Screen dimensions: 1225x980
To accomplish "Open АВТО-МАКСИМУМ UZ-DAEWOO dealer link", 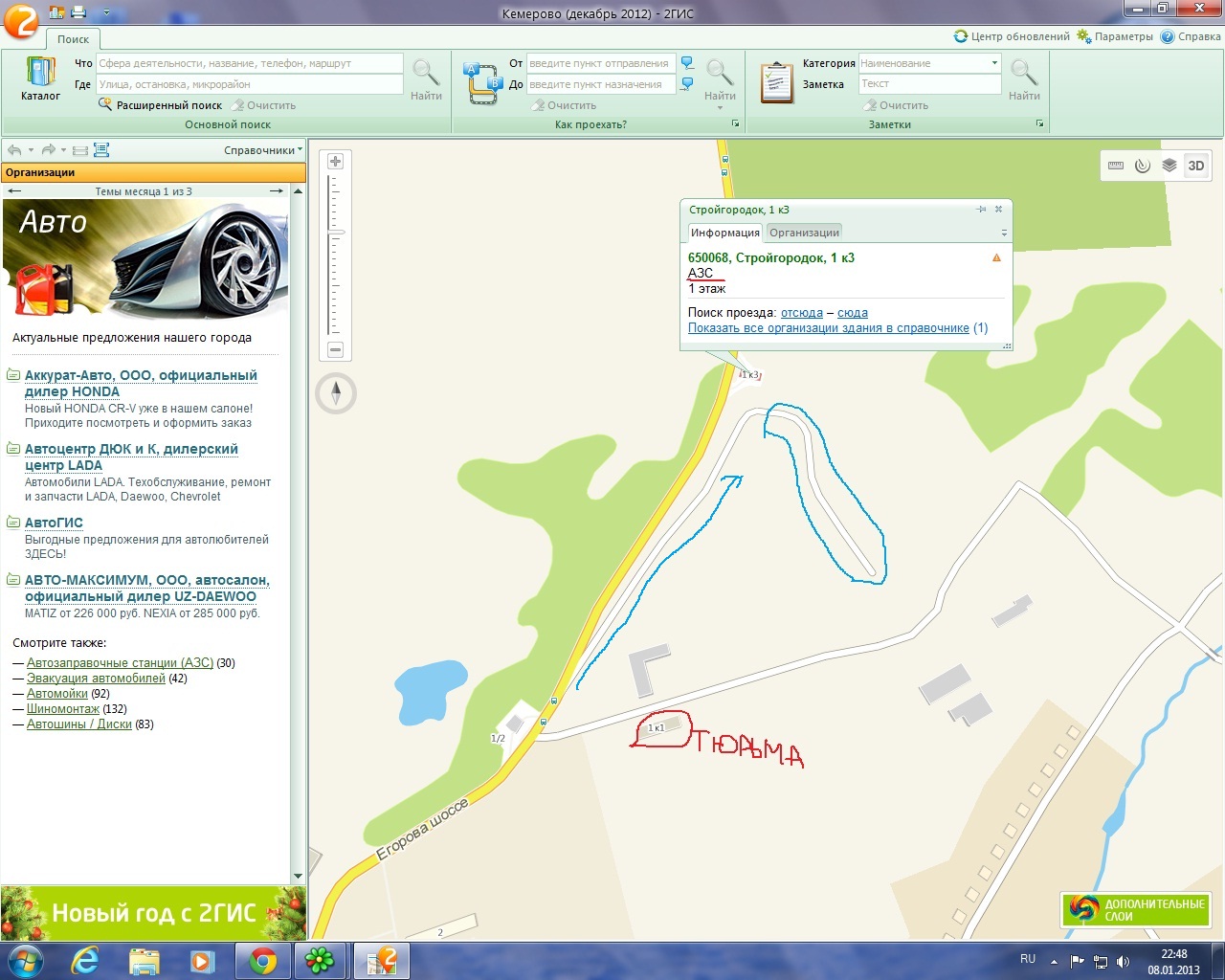I will coord(147,588).
